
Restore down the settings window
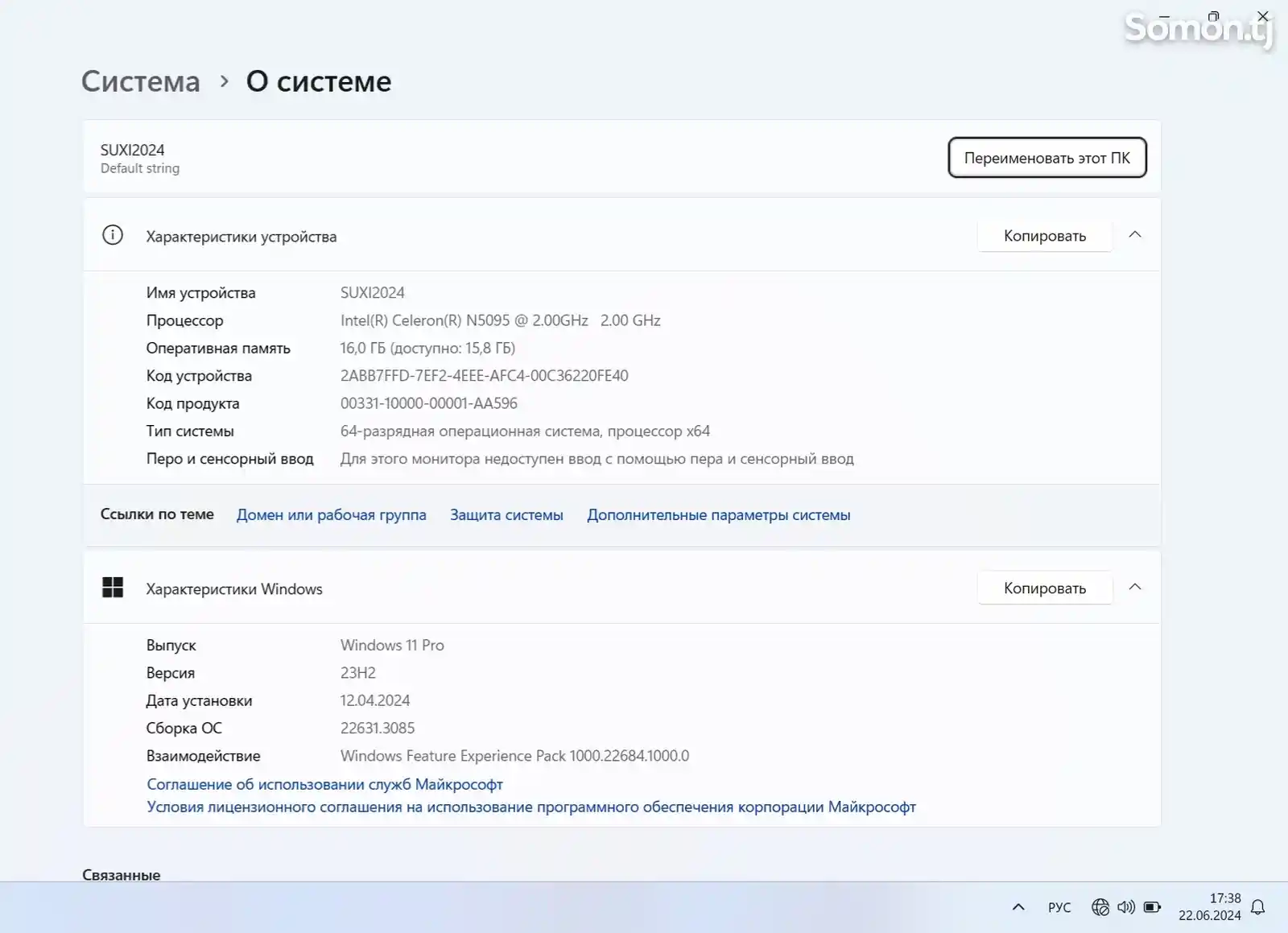pyautogui.click(x=1214, y=16)
